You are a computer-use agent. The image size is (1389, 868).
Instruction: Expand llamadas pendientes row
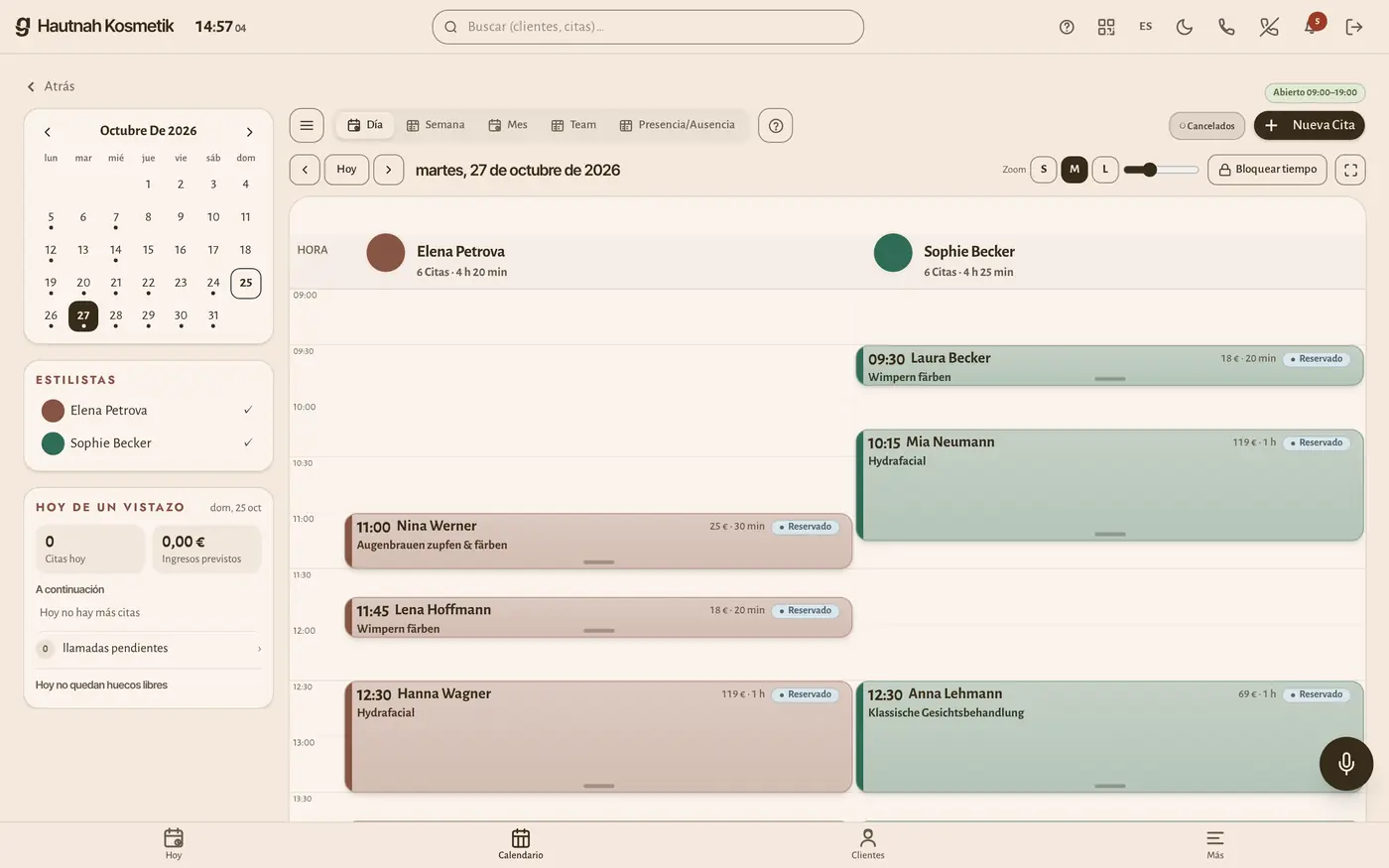149,649
